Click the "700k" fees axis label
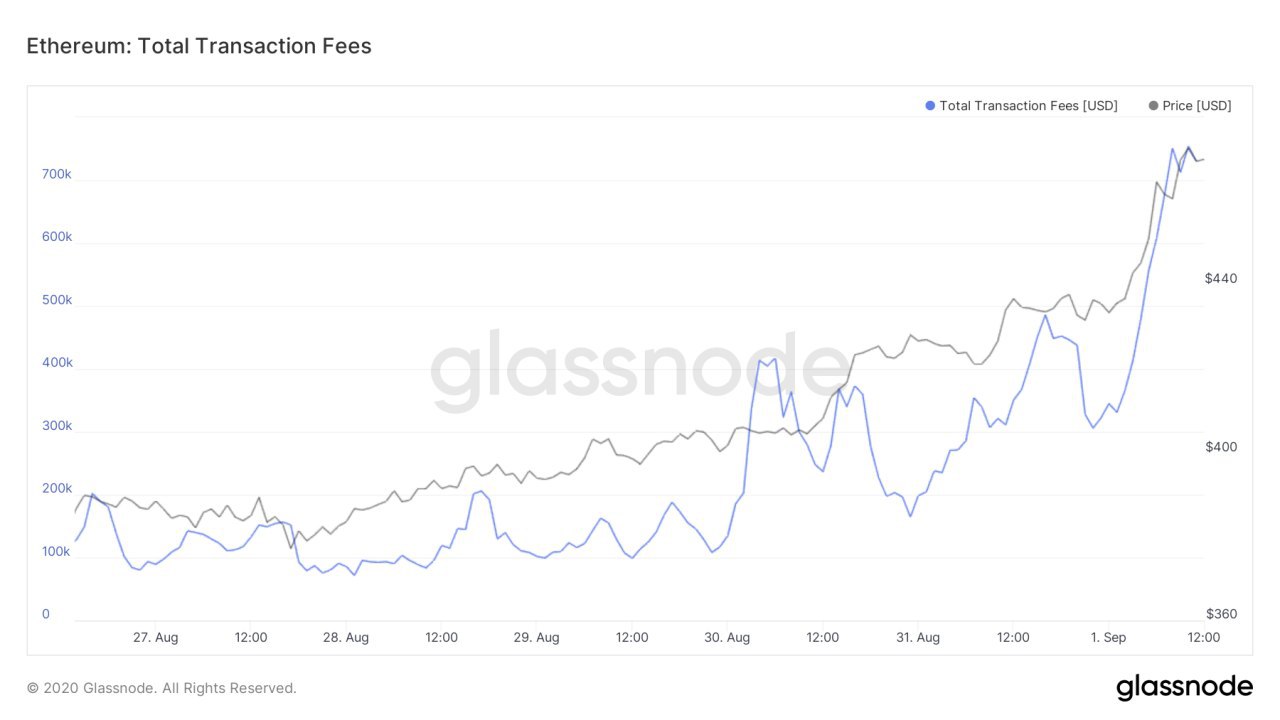Image resolution: width=1280 pixels, height=720 pixels. pyautogui.click(x=57, y=174)
